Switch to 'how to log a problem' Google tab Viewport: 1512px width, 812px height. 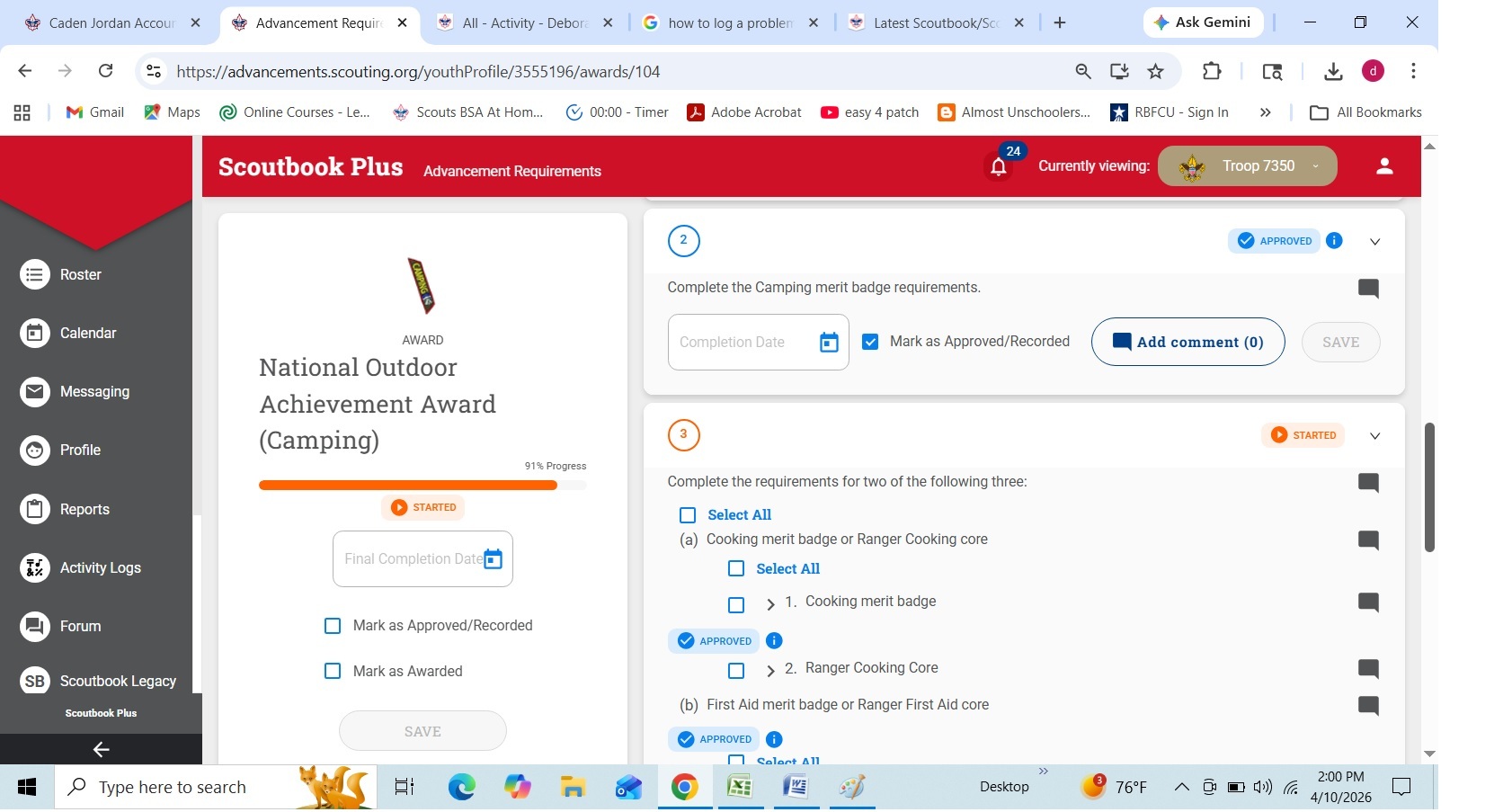click(x=731, y=22)
